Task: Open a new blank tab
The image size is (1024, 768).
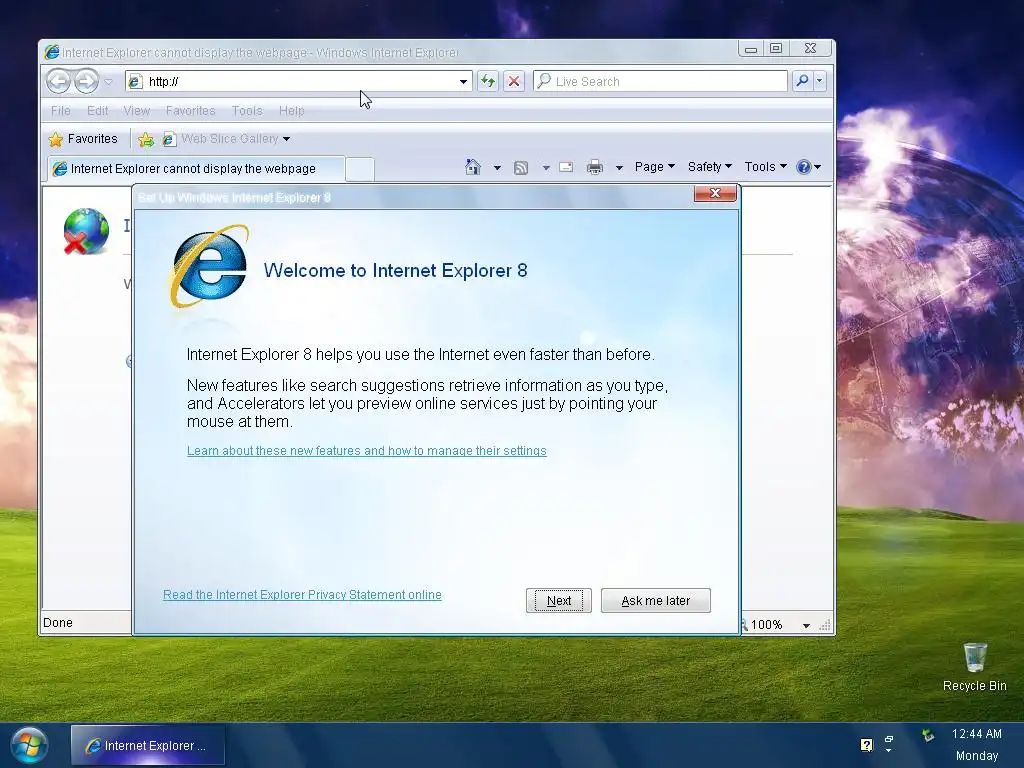Action: (359, 169)
